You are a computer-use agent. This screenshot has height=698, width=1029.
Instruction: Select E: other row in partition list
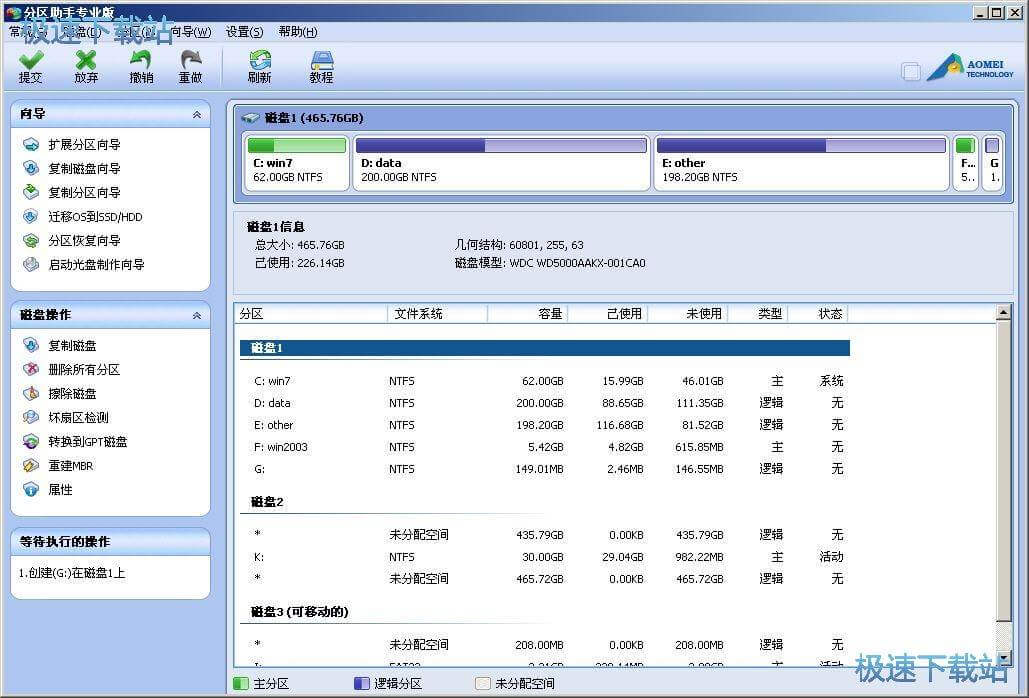545,425
